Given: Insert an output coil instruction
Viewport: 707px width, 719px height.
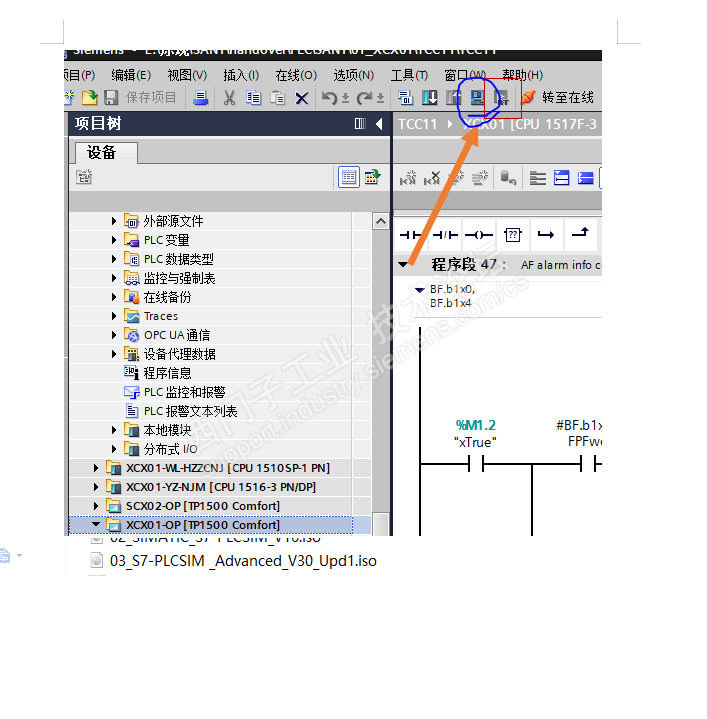Looking at the screenshot, I should tap(479, 235).
